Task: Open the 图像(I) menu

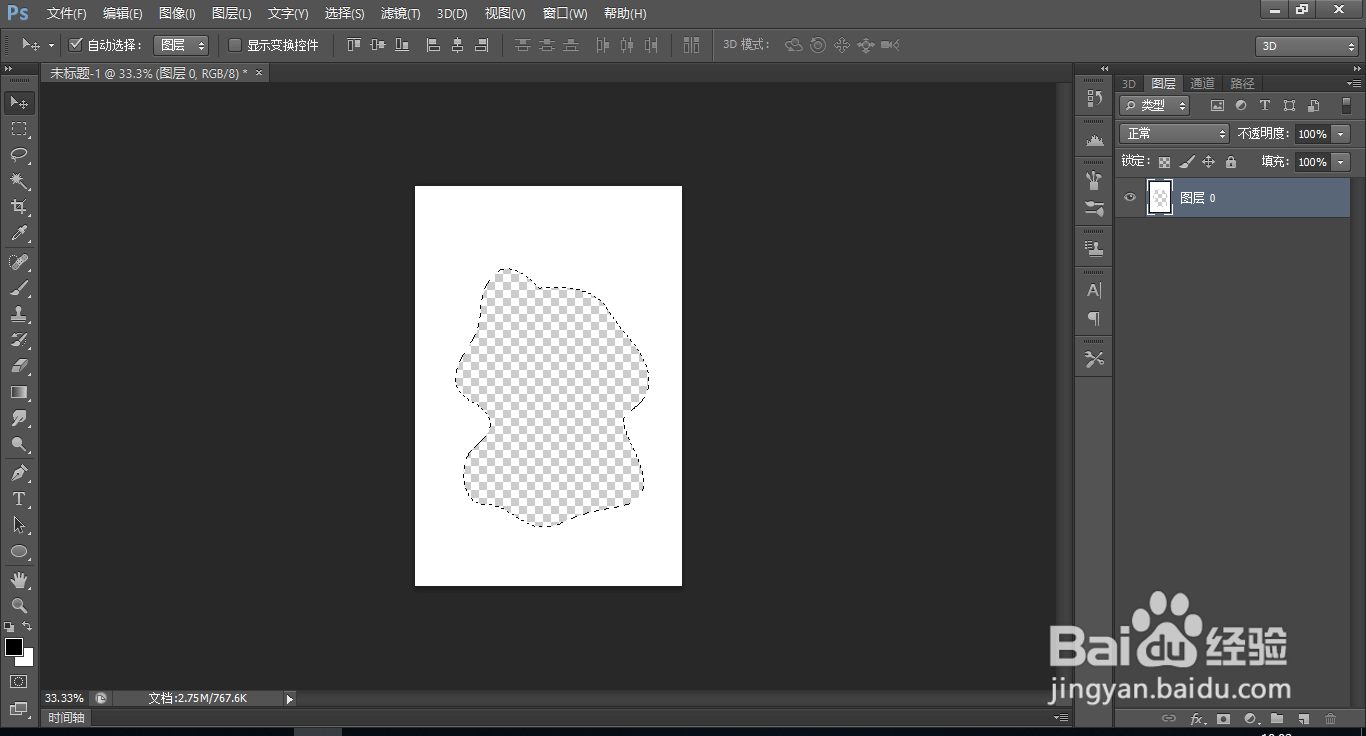Action: click(x=177, y=14)
